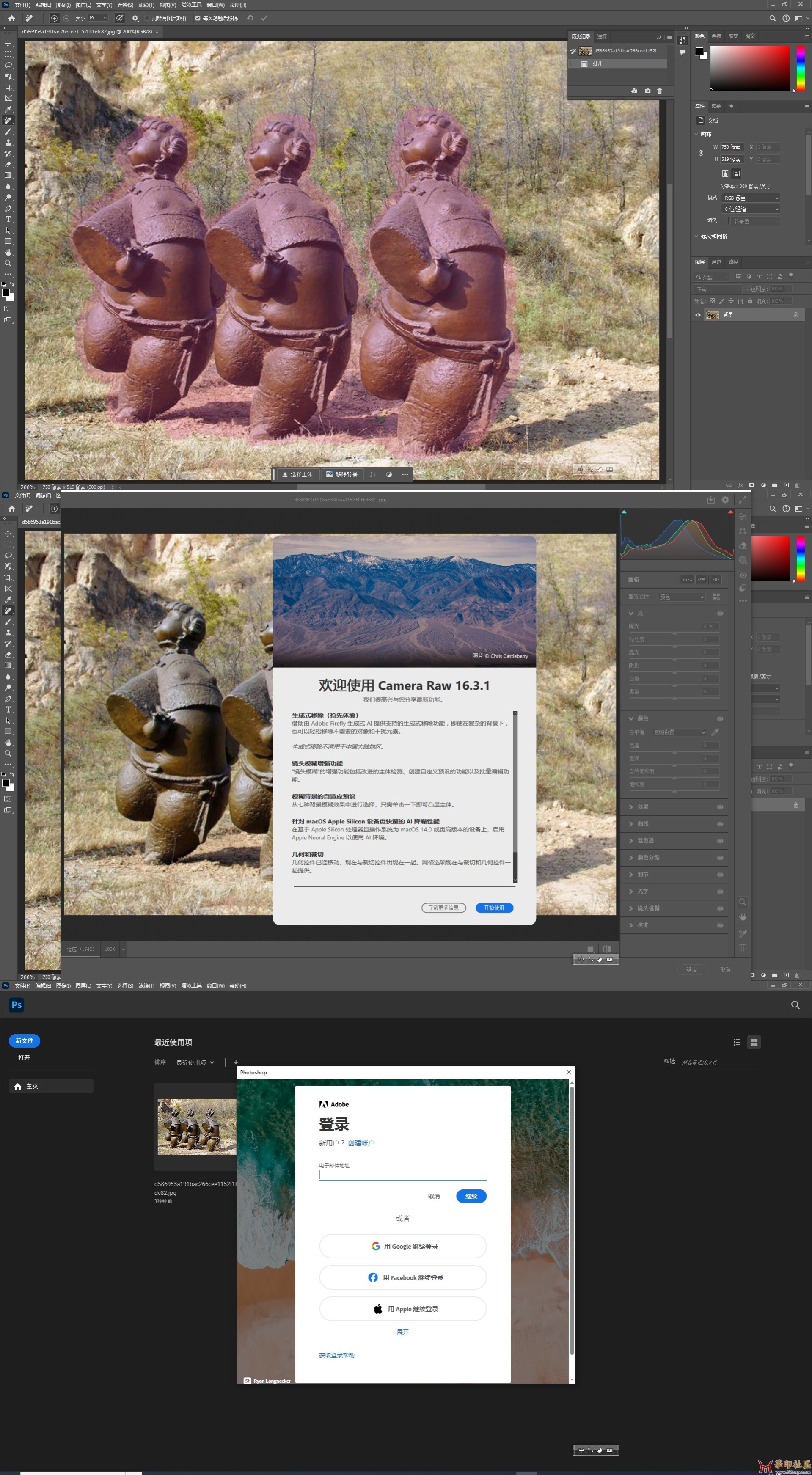Viewport: 812px width, 1475px height.
Task: Select the Clone Stamp tool in top window
Action: point(8,143)
